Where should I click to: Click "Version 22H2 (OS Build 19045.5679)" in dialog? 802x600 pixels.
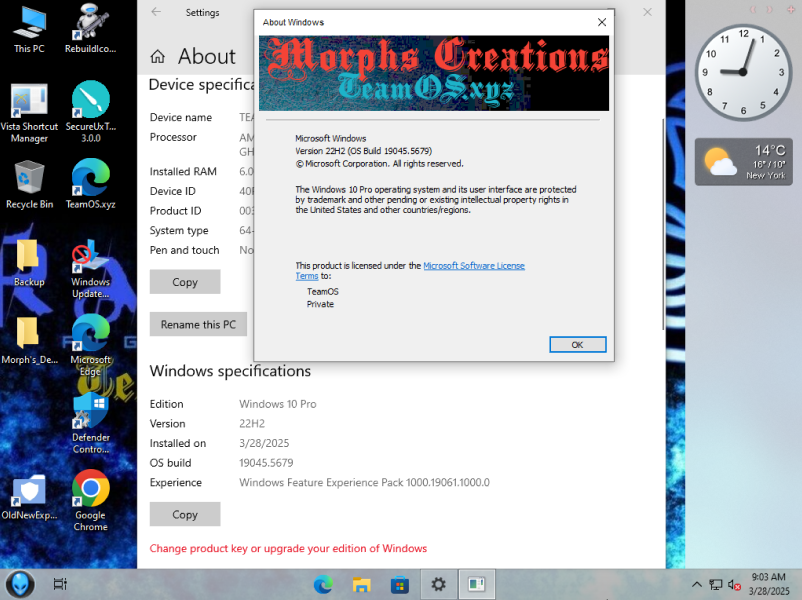click(x=364, y=151)
